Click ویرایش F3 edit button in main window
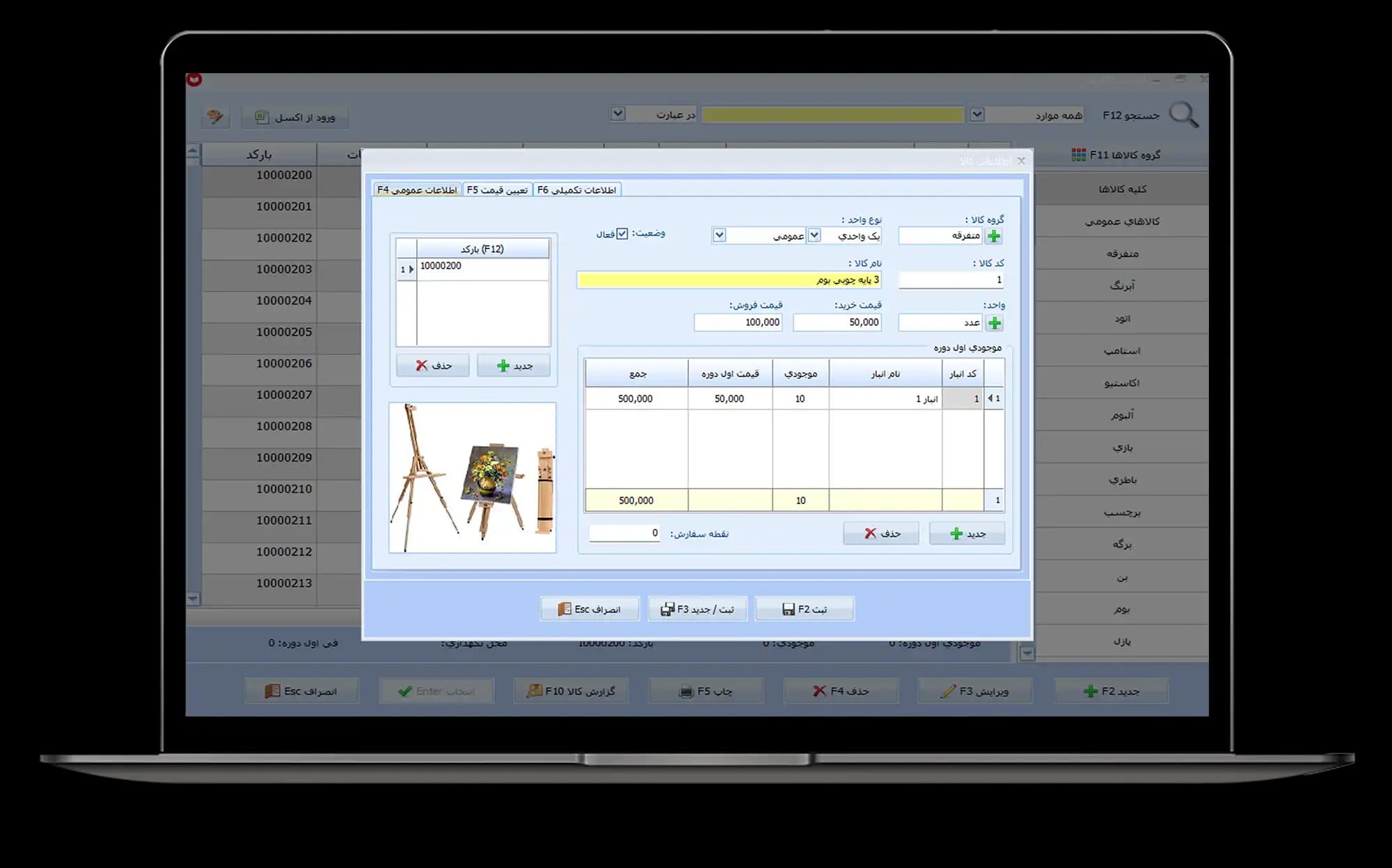This screenshot has height=868, width=1392. click(974, 691)
